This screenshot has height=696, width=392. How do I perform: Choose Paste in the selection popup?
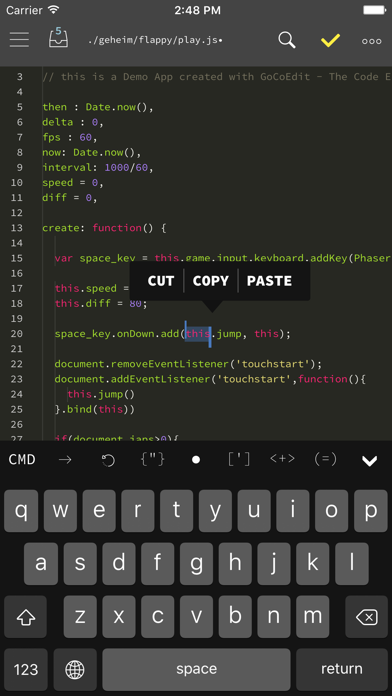pos(269,281)
